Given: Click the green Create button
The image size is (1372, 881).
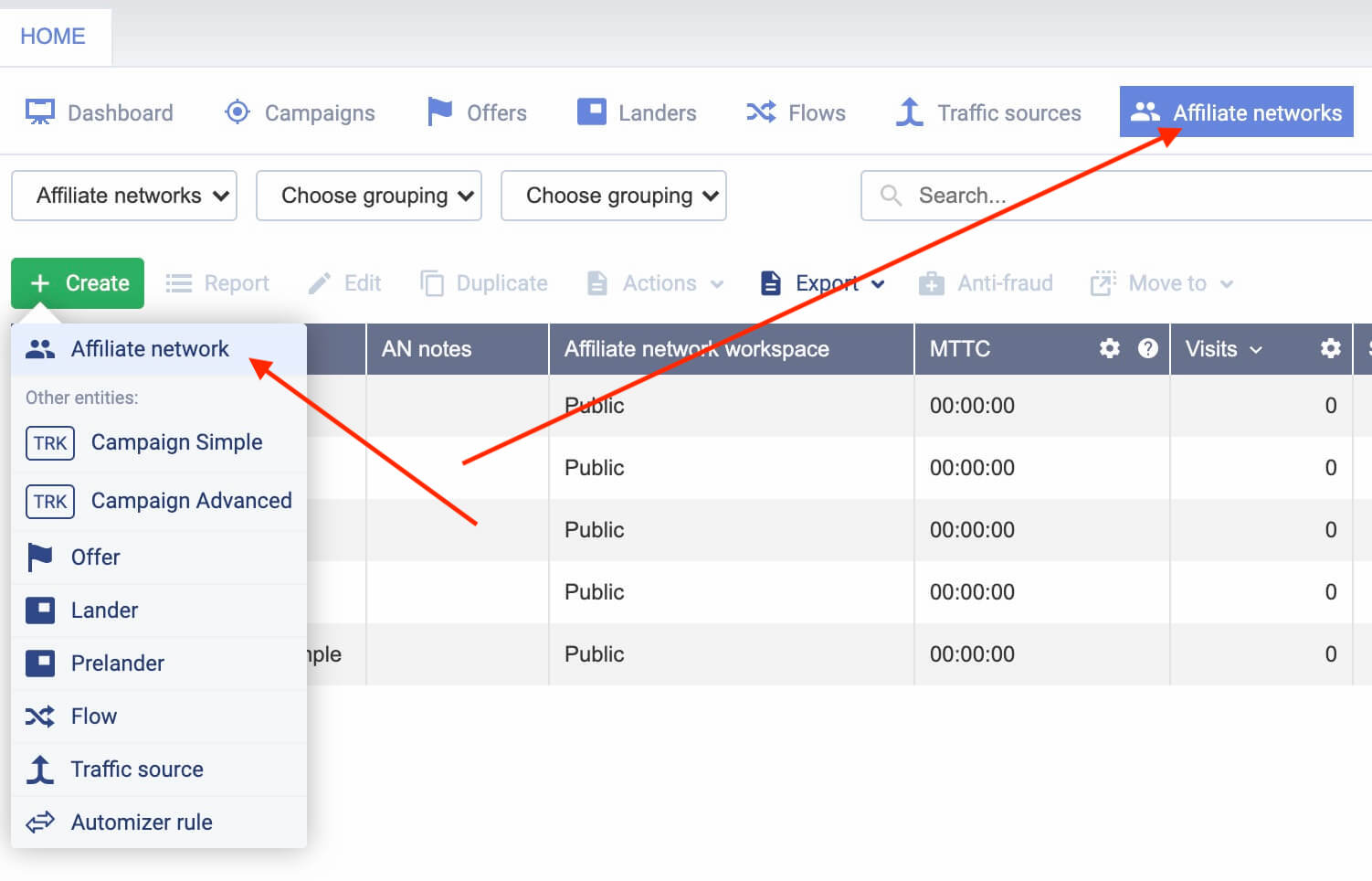Looking at the screenshot, I should click(x=78, y=283).
